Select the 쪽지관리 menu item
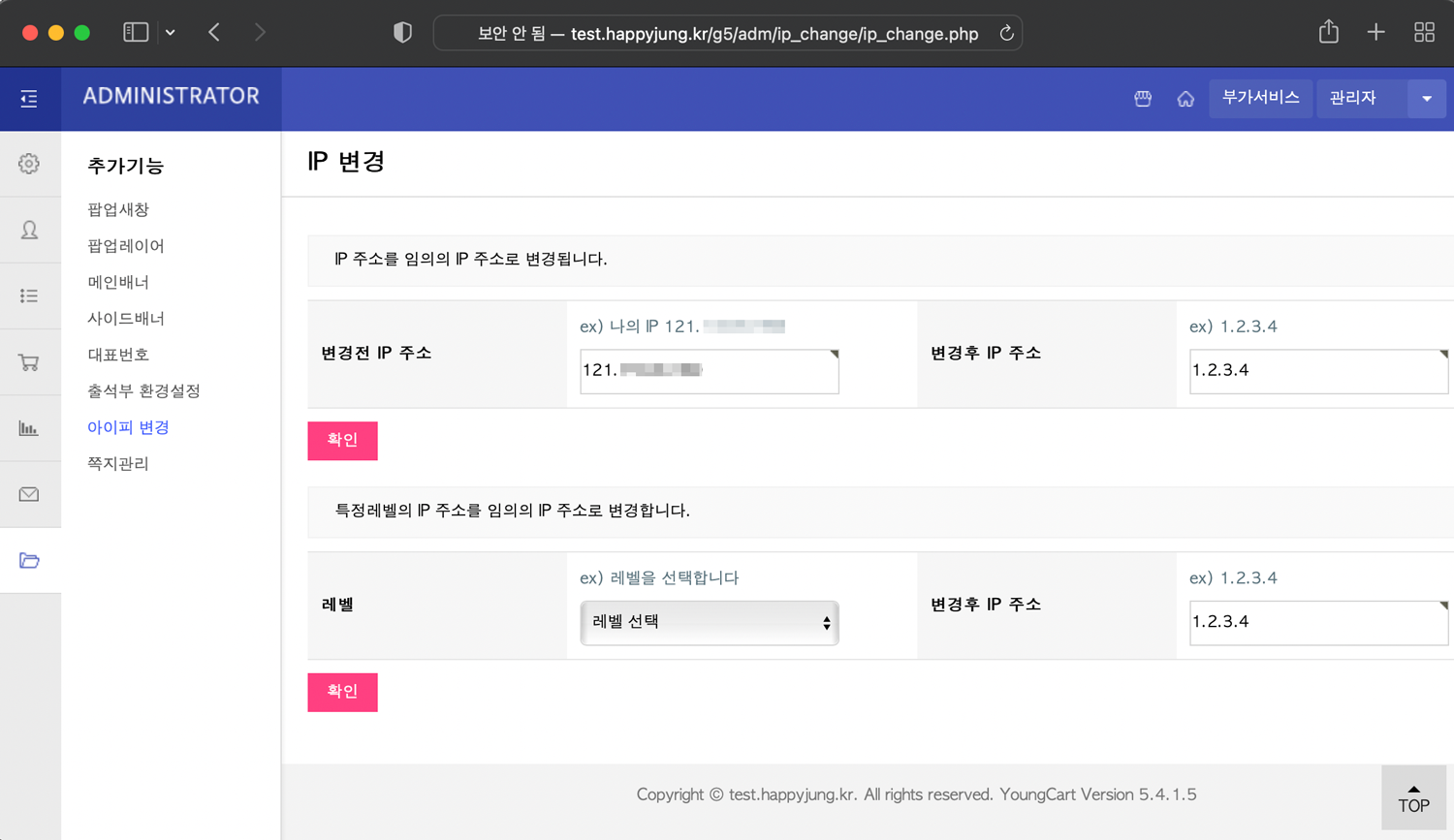1454x840 pixels. tap(118, 463)
